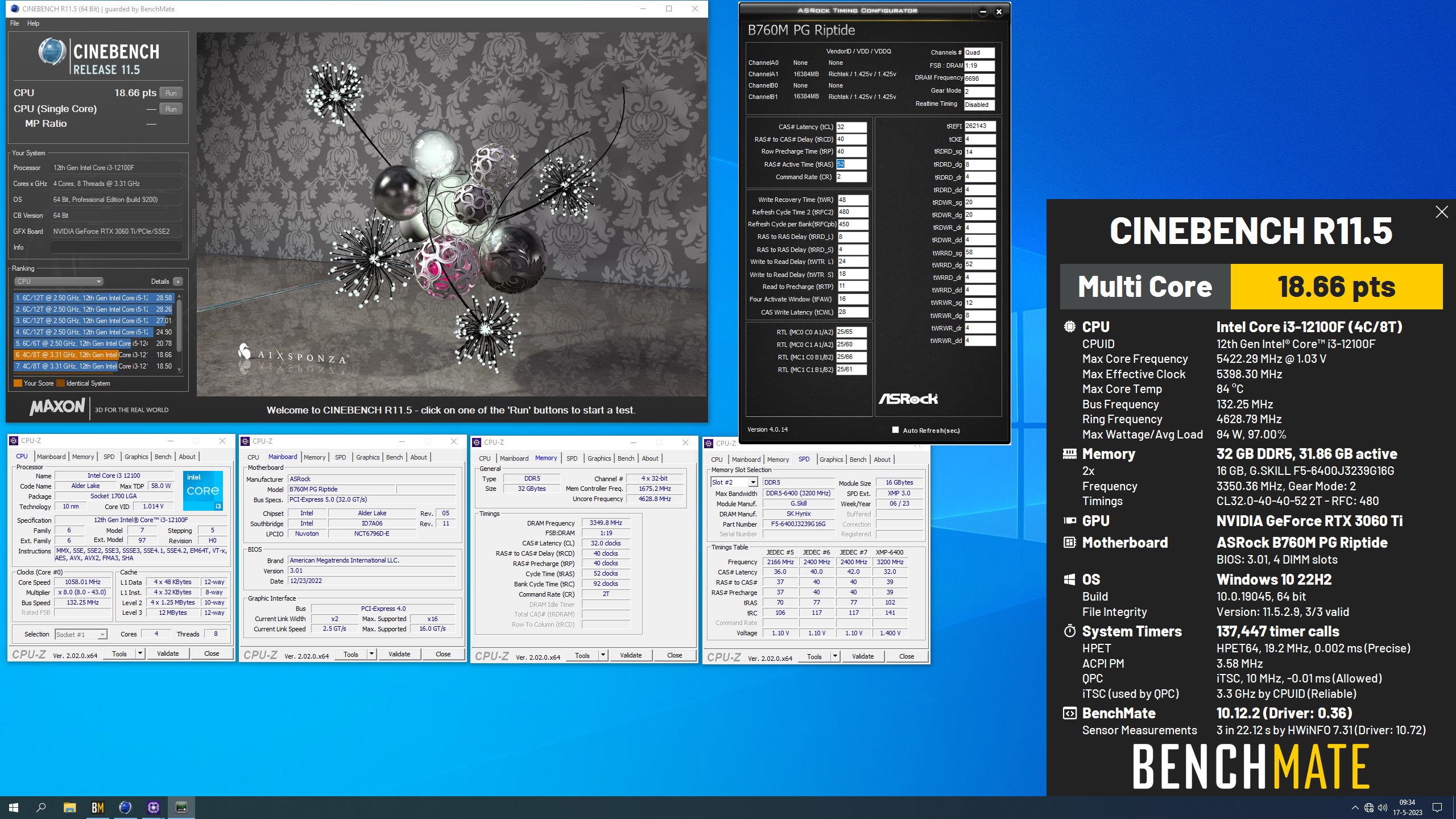Click Close in Mainboard CPU-Z window
Image resolution: width=1456 pixels, height=819 pixels.
point(443,654)
